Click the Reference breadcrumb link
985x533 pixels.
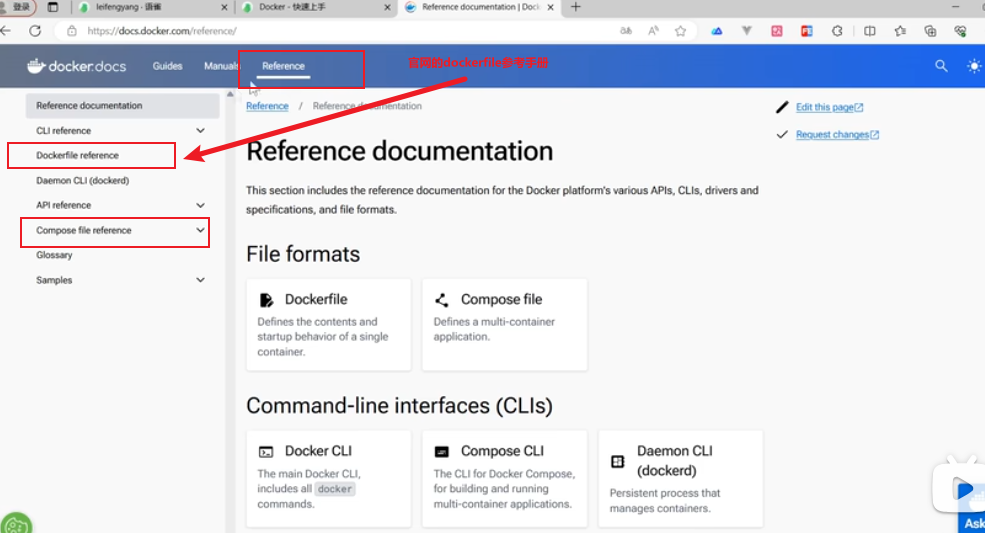click(267, 106)
